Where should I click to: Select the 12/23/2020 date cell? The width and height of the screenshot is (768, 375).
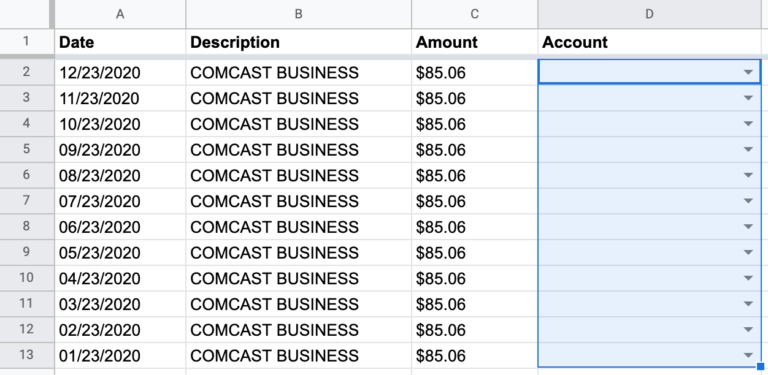120,72
